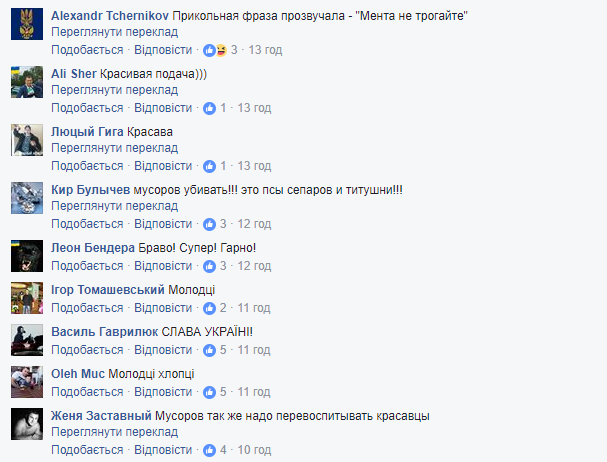The image size is (607, 462).
Task: Click the like icon on Василь Гаврилюк's comment
Action: (x=210, y=350)
